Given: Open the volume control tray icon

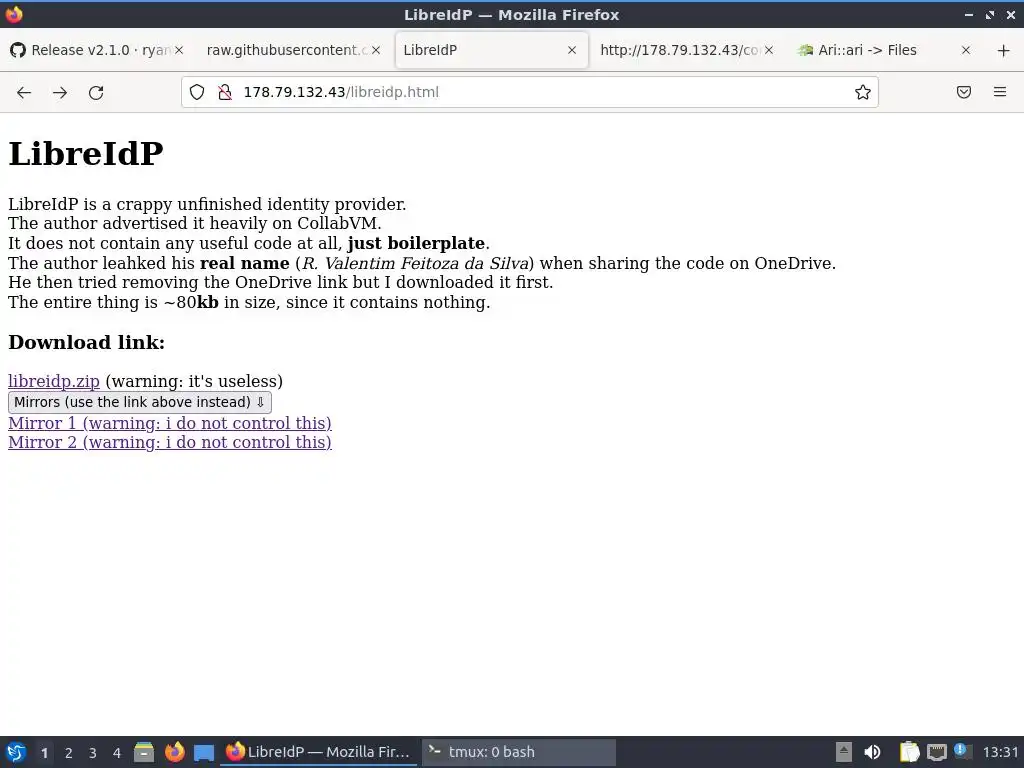Looking at the screenshot, I should pos(872,752).
